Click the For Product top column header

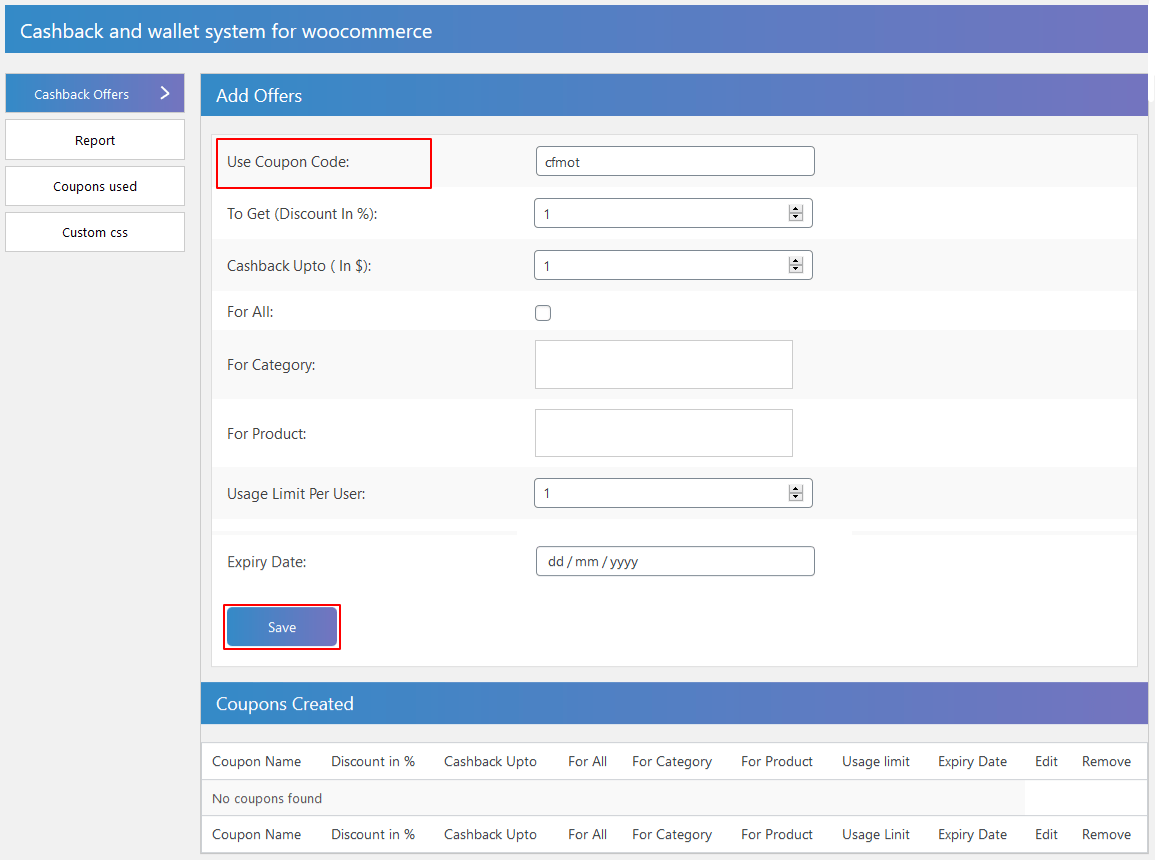point(776,761)
